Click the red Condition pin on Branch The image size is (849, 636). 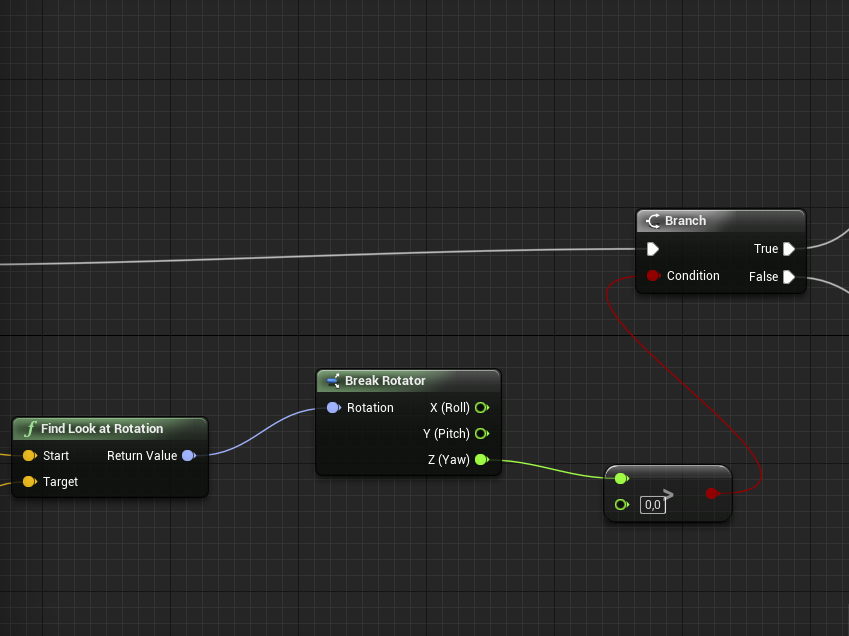pyautogui.click(x=653, y=276)
